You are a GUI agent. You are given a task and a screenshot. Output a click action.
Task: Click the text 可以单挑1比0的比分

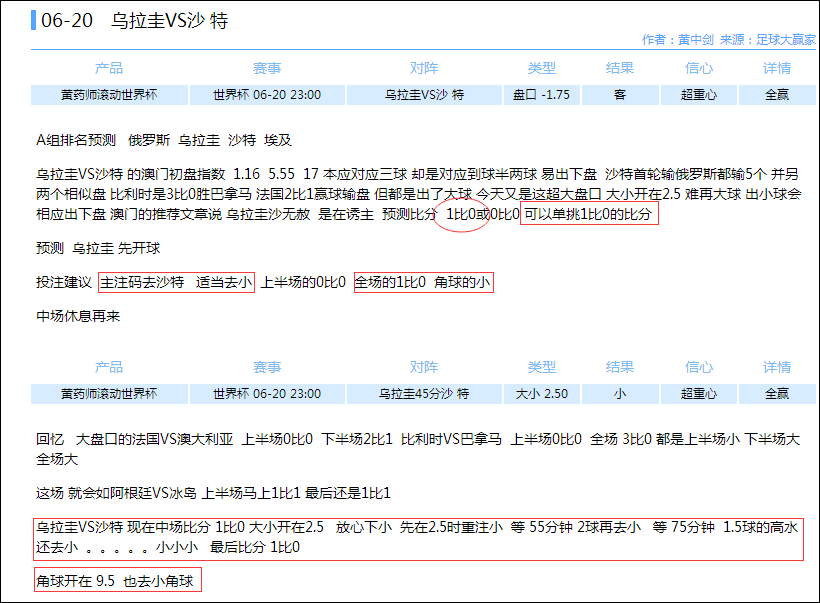tap(588, 214)
